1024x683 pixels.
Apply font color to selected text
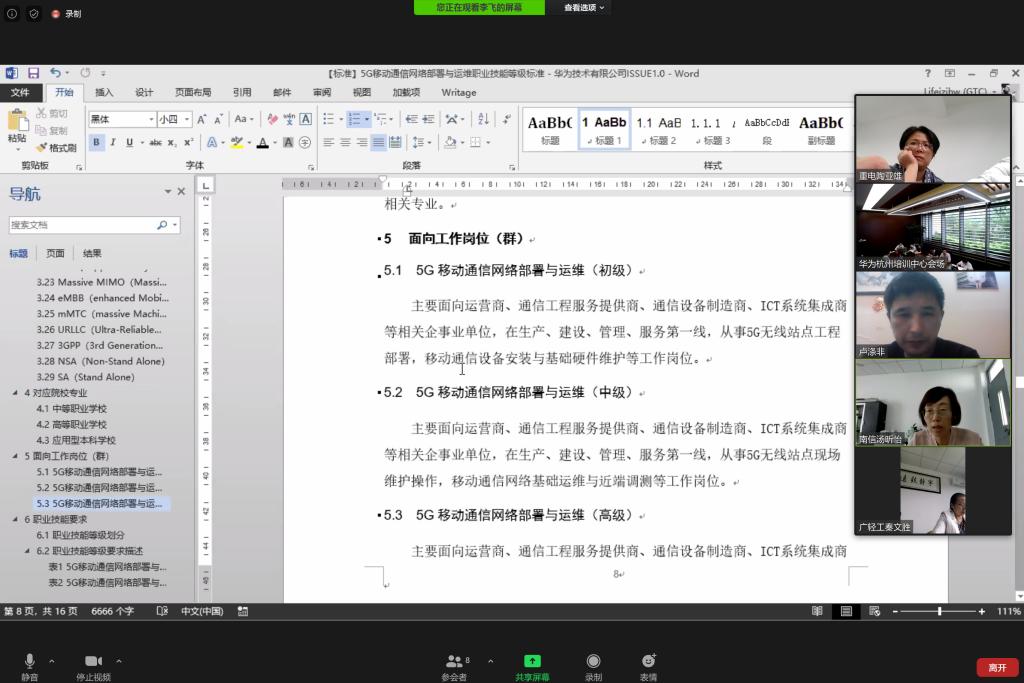click(264, 142)
